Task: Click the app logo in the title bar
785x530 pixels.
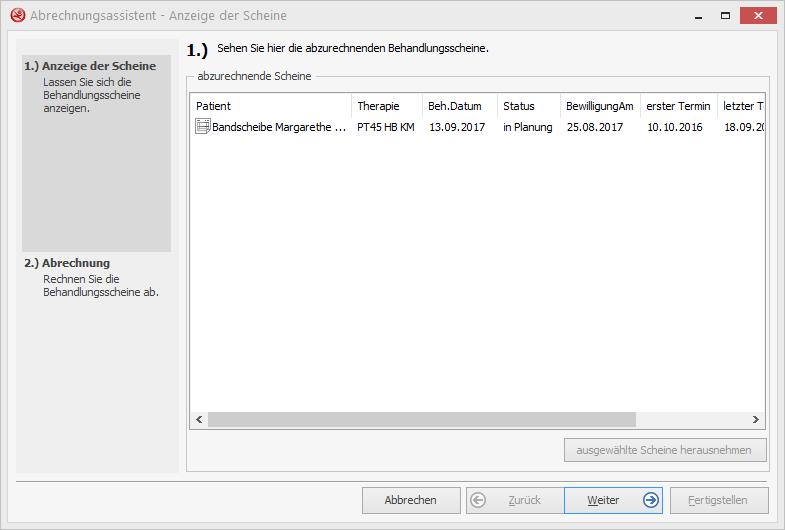Action: (x=17, y=15)
